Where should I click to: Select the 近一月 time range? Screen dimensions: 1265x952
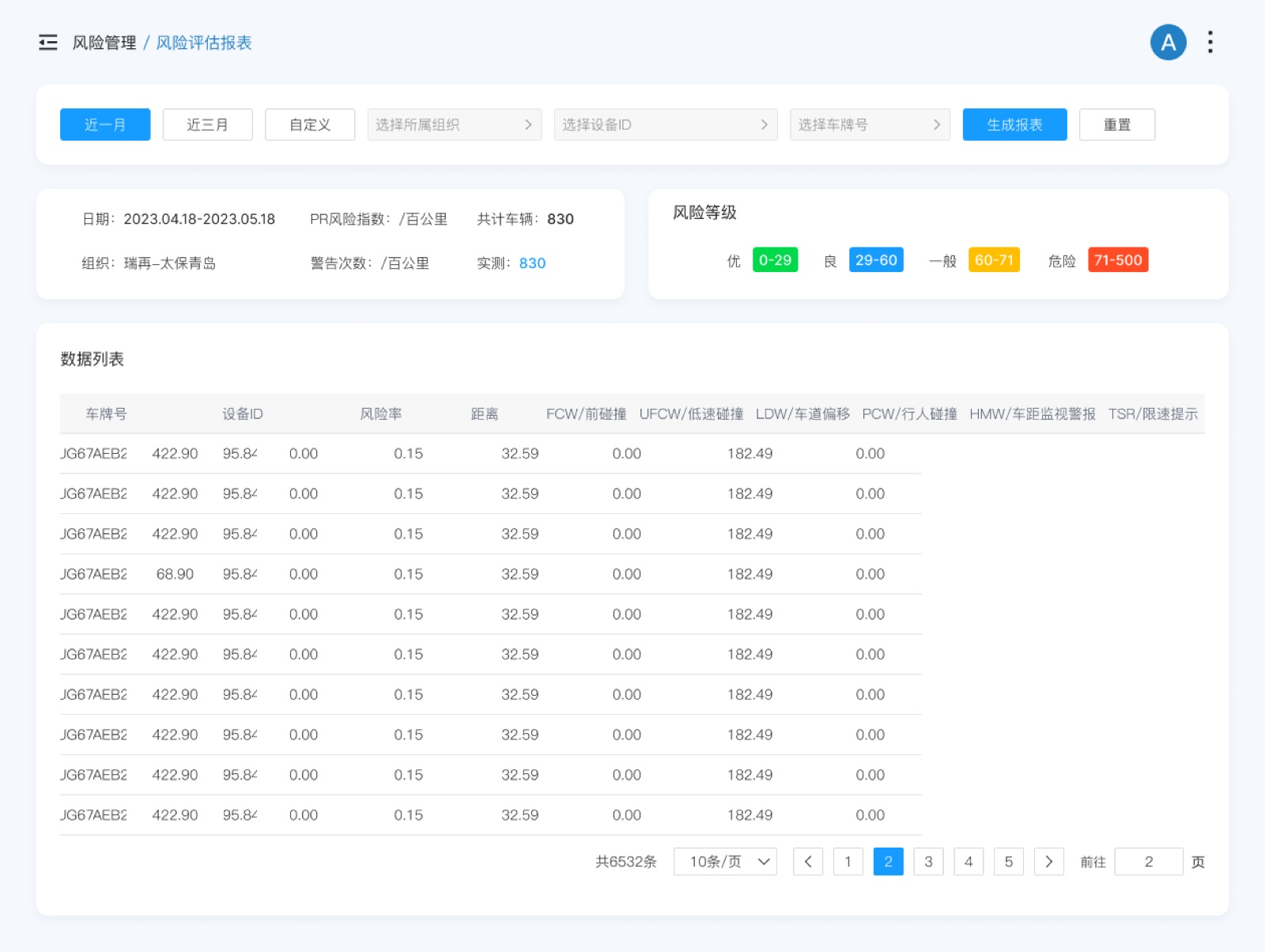(105, 125)
